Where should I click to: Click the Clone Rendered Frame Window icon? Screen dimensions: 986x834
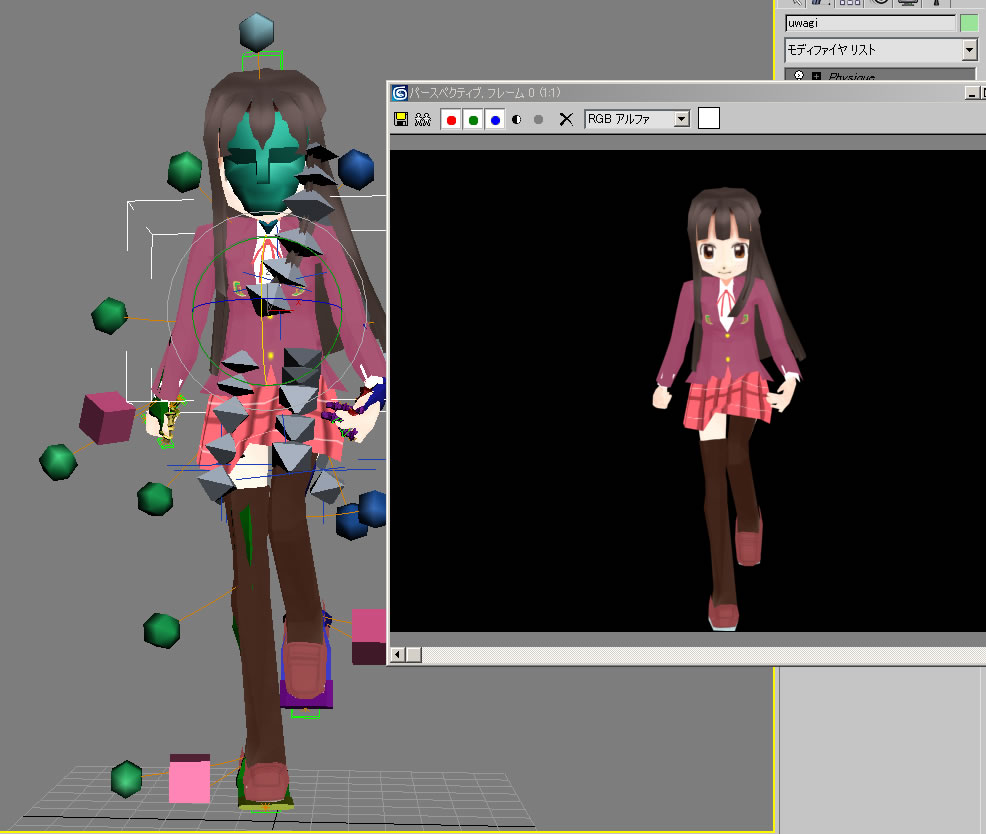[x=422, y=119]
